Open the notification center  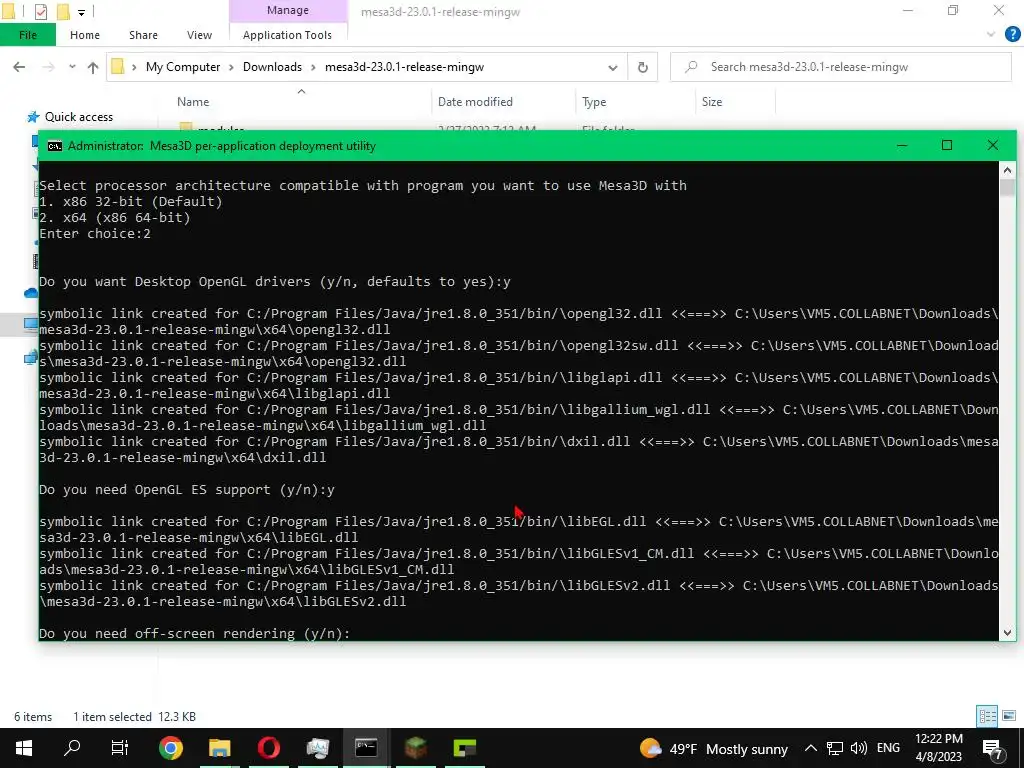(x=993, y=748)
